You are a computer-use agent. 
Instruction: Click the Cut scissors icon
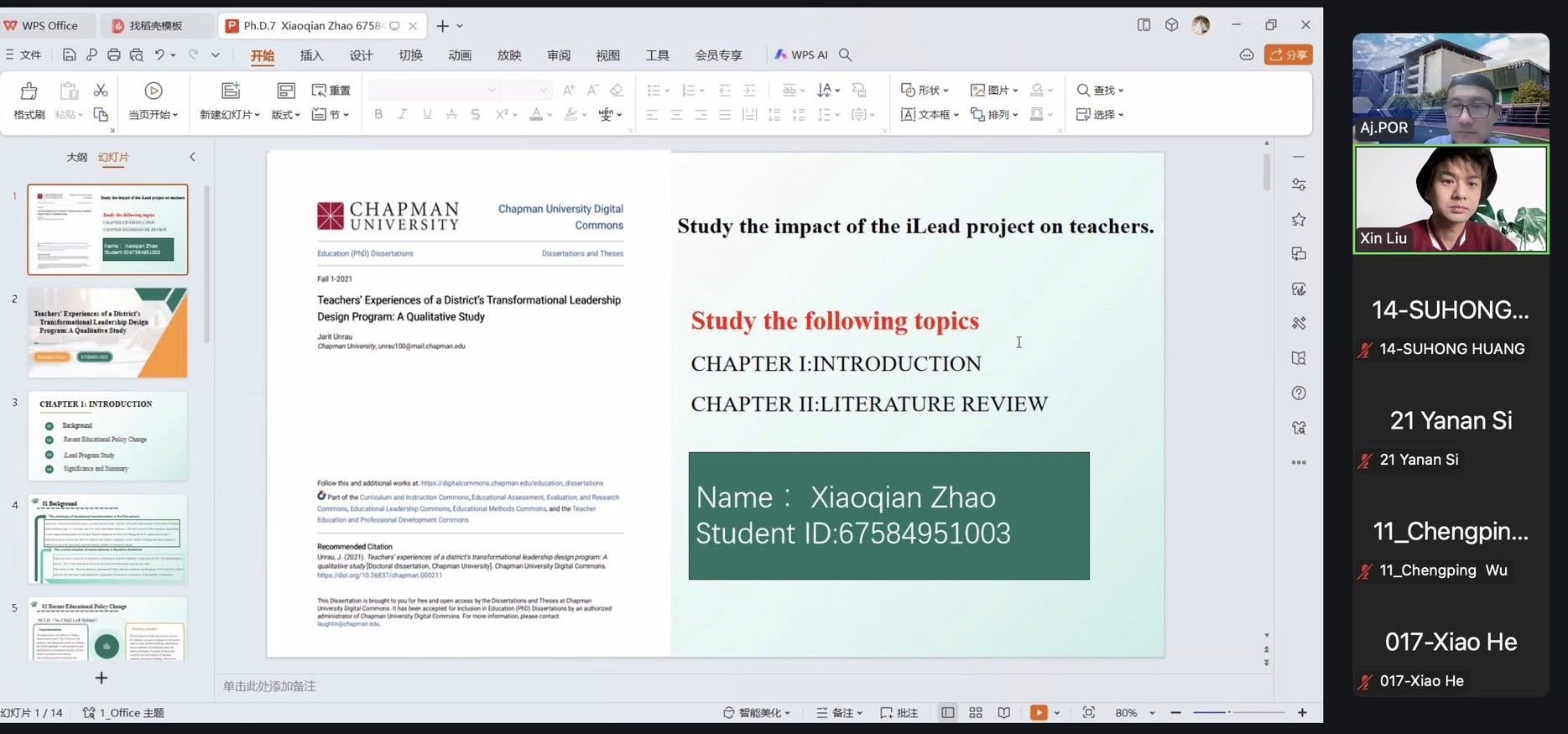[101, 90]
